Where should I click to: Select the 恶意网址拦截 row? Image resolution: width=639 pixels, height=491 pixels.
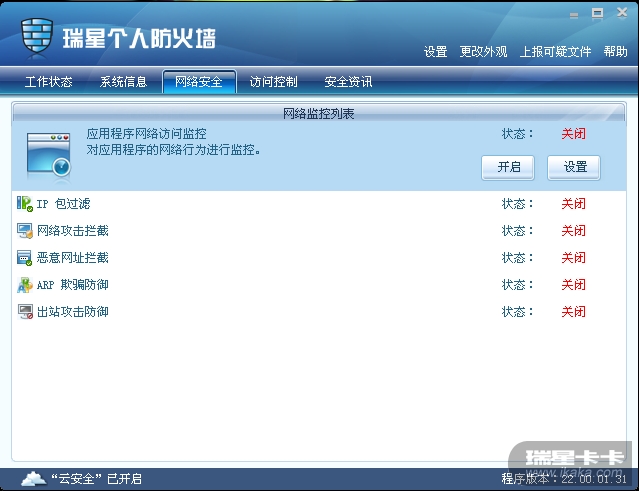pos(319,258)
